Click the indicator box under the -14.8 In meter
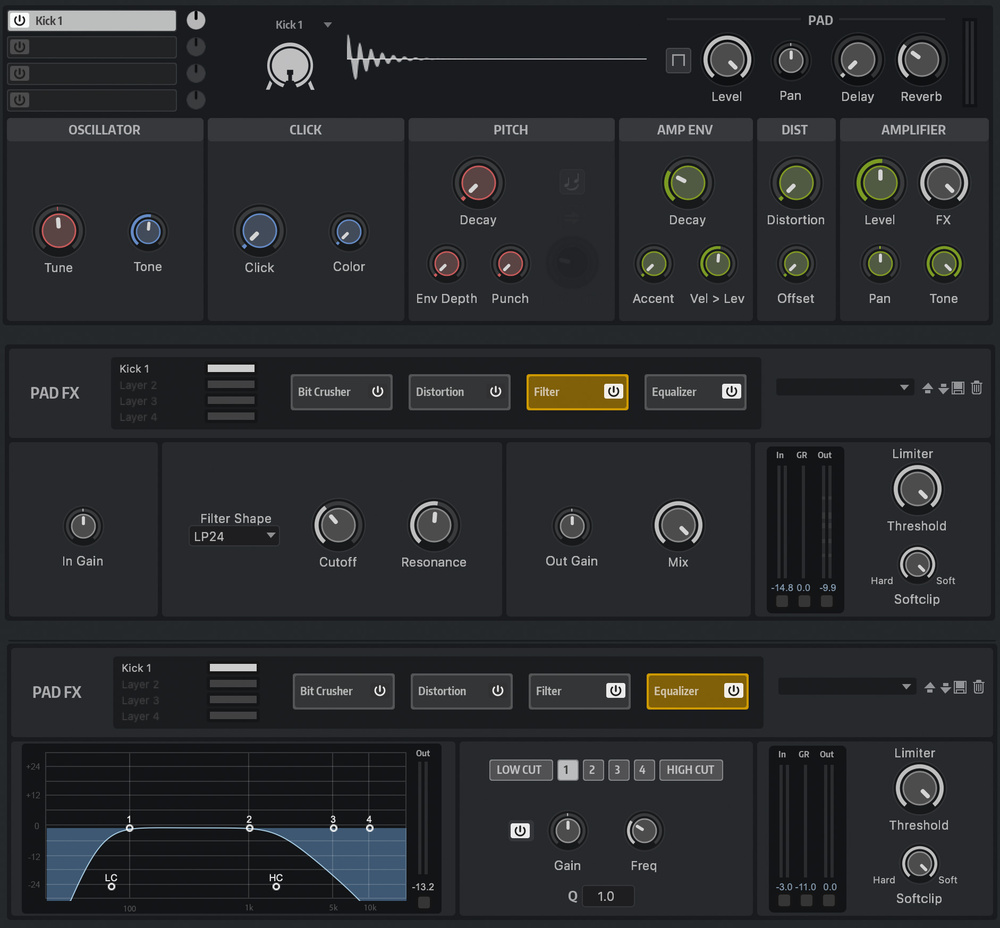The width and height of the screenshot is (1000, 928). tap(782, 601)
